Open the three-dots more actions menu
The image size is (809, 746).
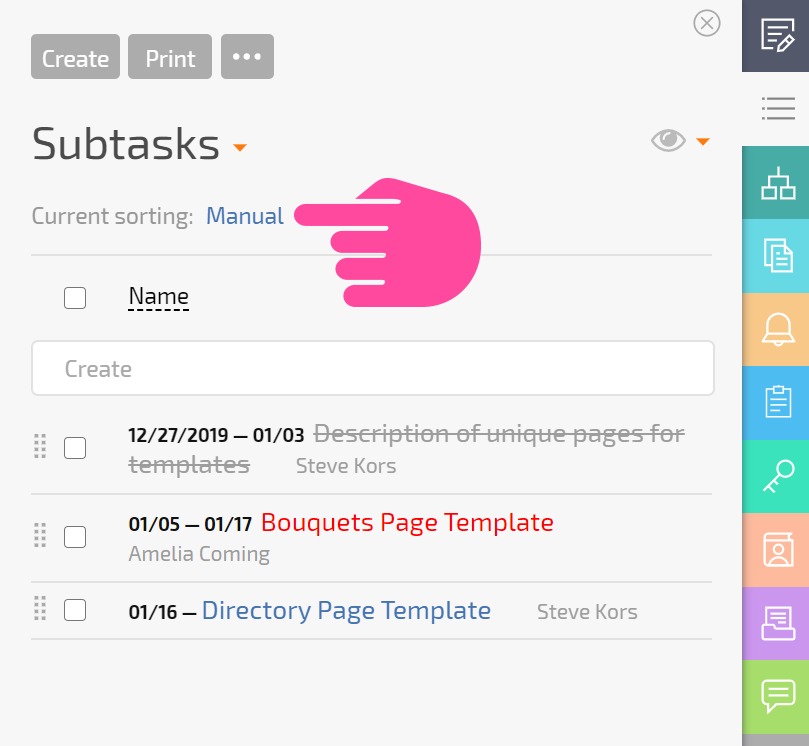click(247, 57)
